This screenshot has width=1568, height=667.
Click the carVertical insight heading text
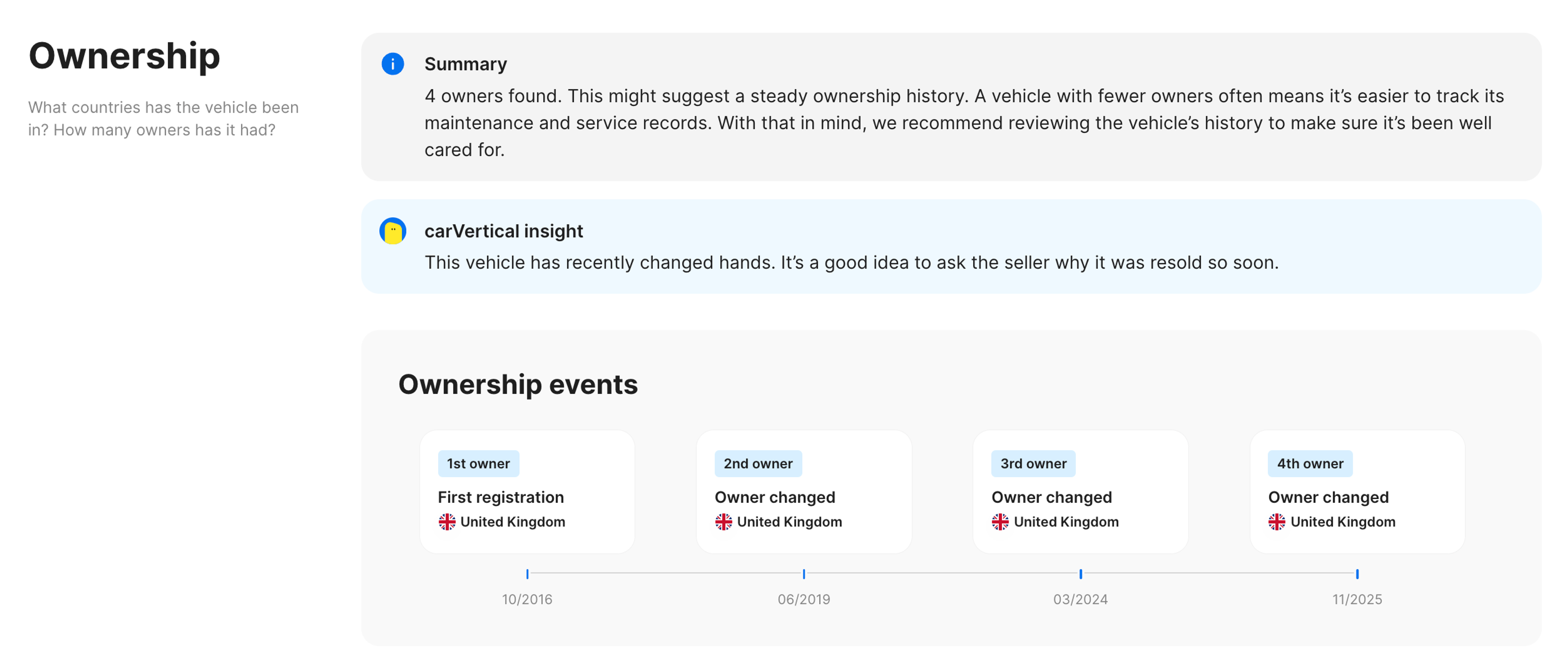[x=503, y=231]
